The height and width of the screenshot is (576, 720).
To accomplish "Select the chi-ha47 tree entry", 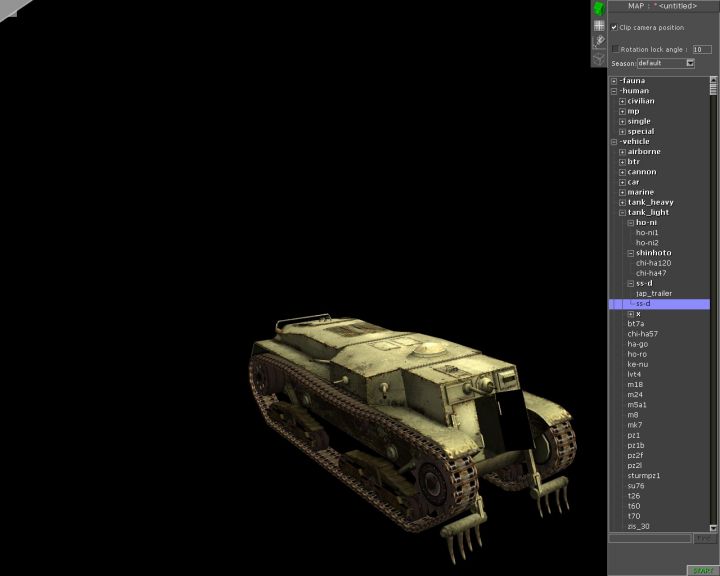I will pyautogui.click(x=651, y=273).
